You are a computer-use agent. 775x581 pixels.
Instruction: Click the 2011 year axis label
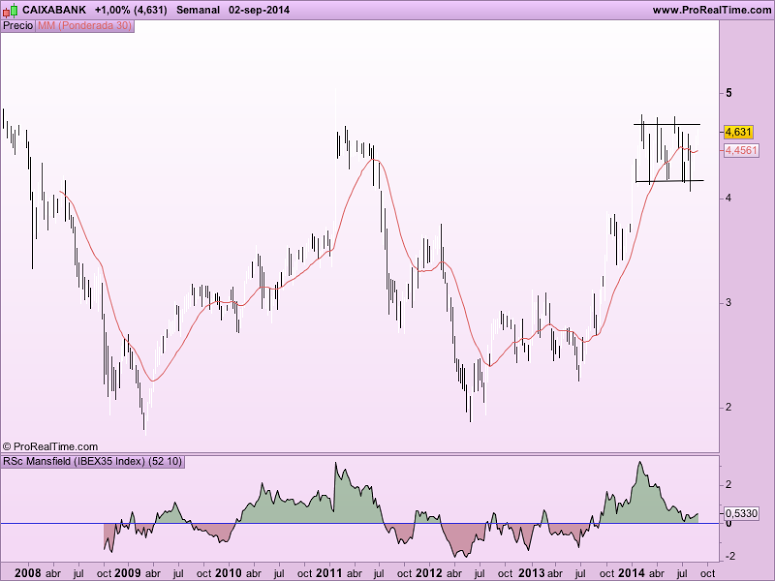tap(329, 573)
